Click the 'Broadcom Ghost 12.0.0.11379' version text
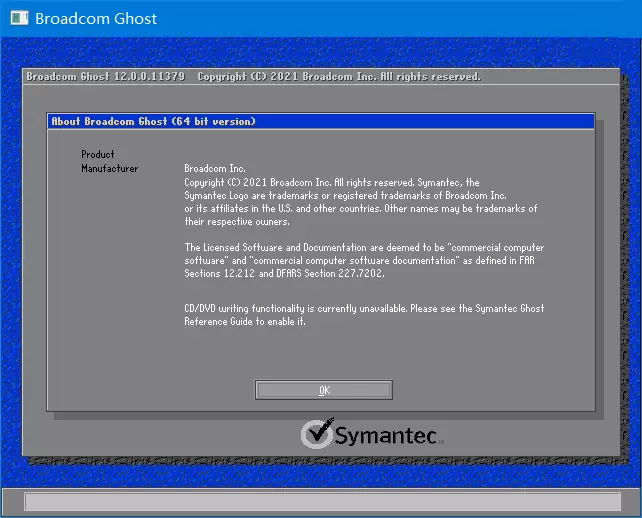Screen dimensions: 642x518 (106, 77)
